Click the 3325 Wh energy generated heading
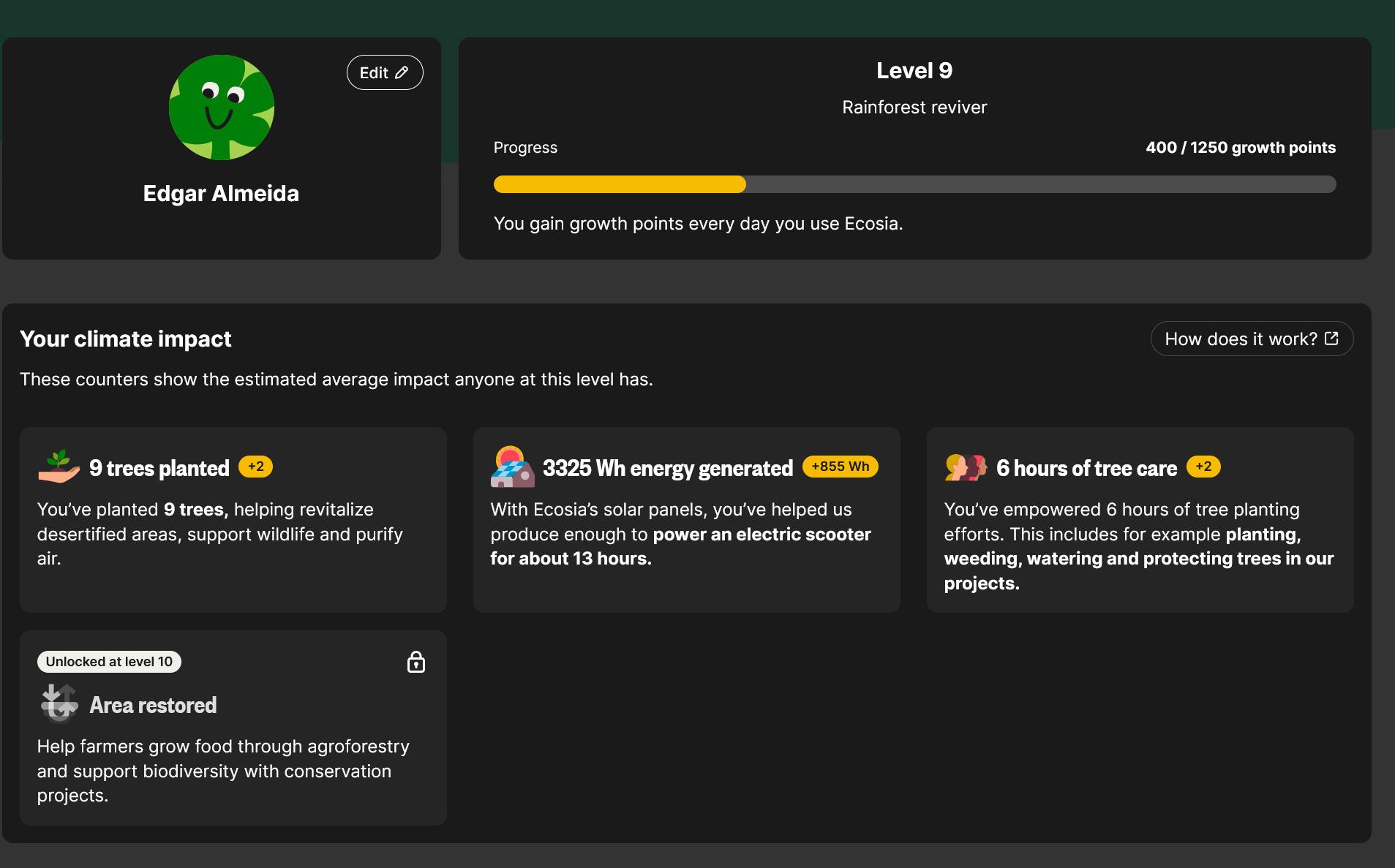The width and height of the screenshot is (1395, 868). 667,468
